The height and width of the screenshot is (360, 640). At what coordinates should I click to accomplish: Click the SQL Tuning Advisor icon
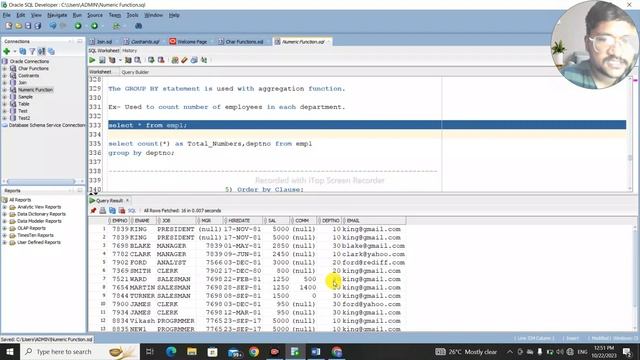pyautogui.click(x=138, y=60)
